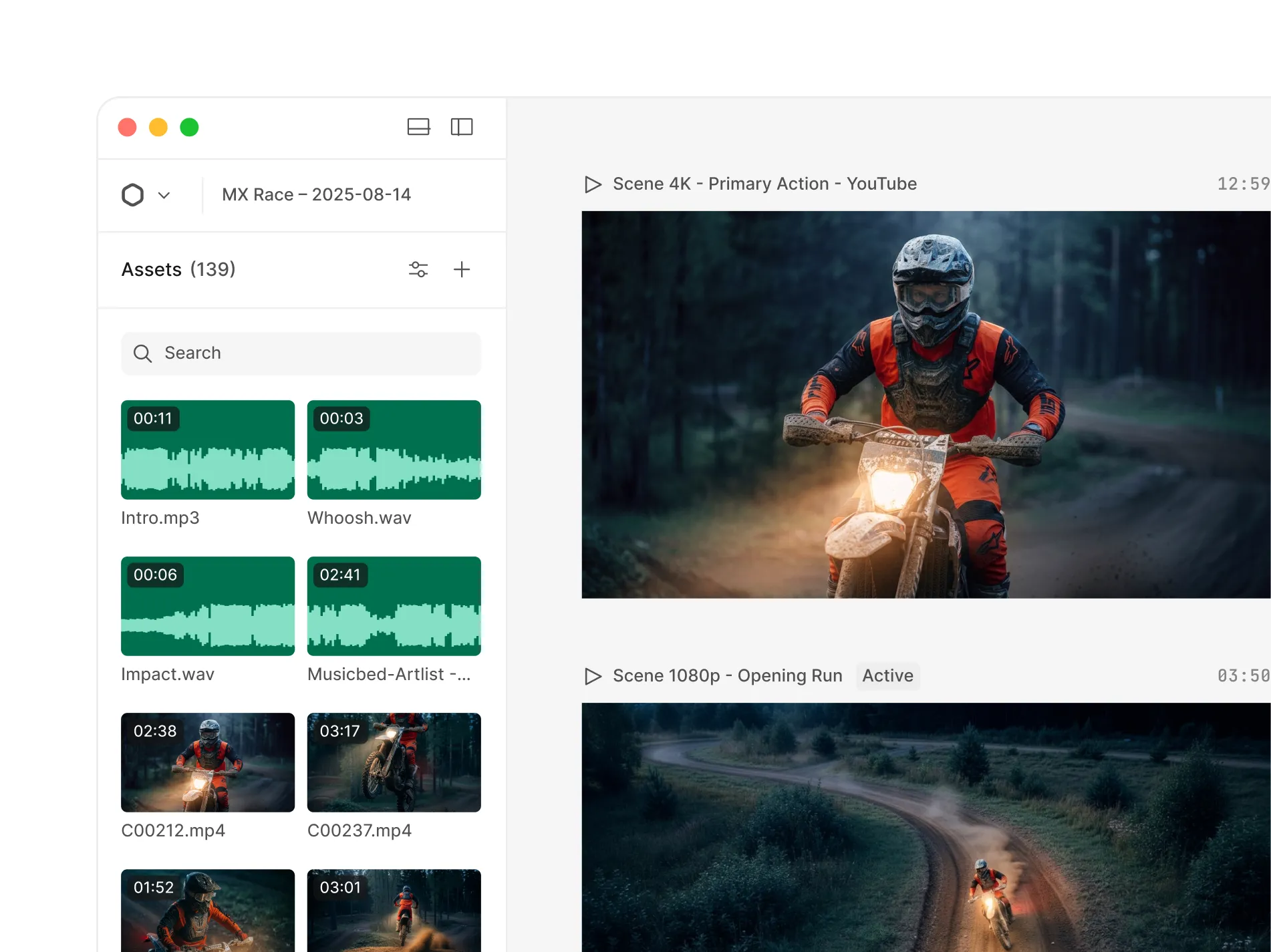Viewport: 1271px width, 952px height.
Task: Select the Whoosh.wav audio thumbnail
Action: (394, 450)
